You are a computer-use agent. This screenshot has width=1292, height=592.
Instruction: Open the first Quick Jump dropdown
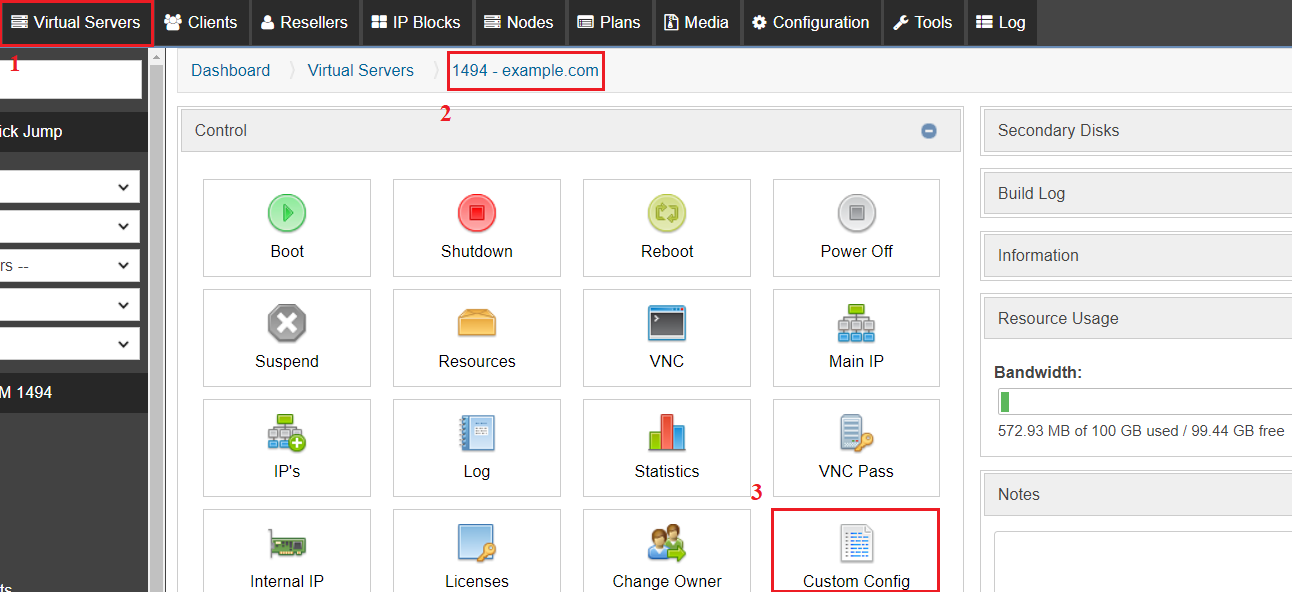point(68,187)
